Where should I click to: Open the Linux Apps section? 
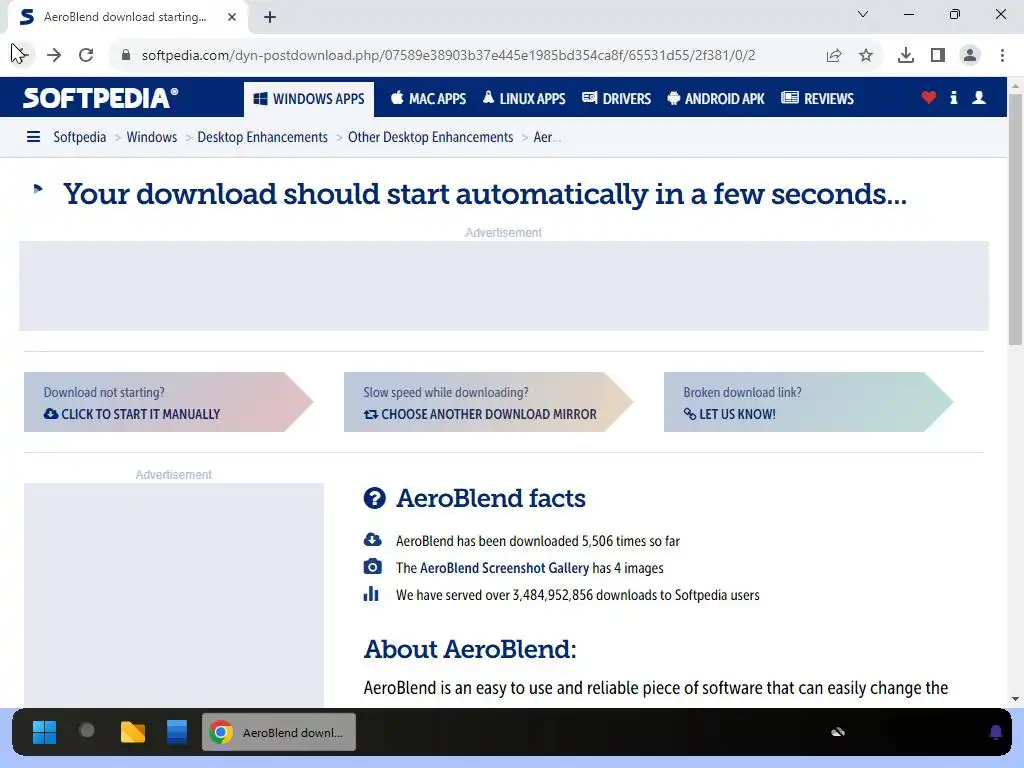[524, 99]
